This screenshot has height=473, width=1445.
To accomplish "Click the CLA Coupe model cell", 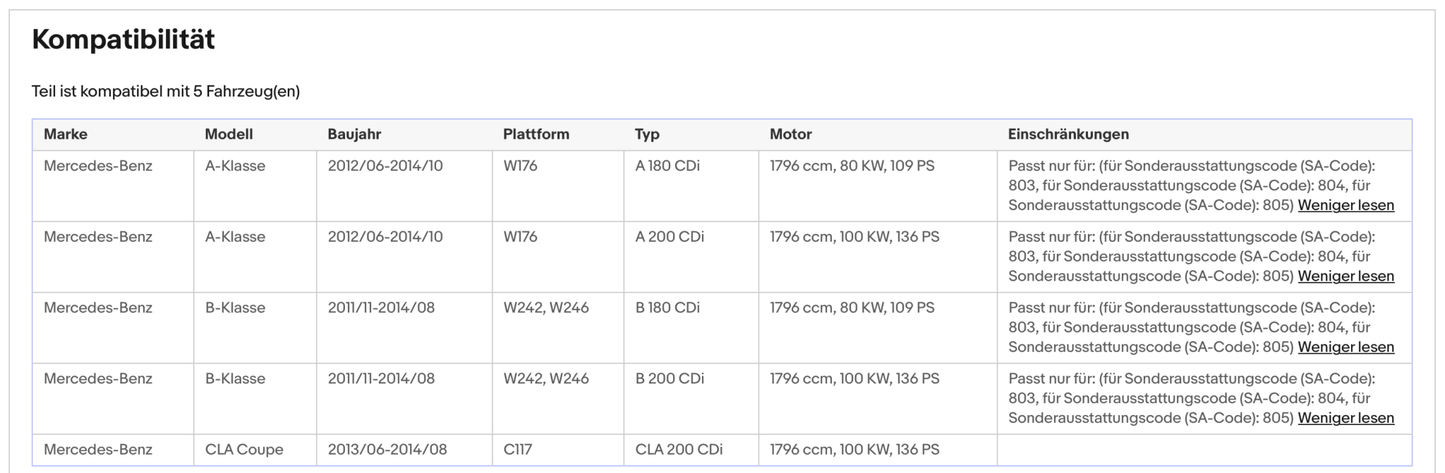I will coord(244,450).
